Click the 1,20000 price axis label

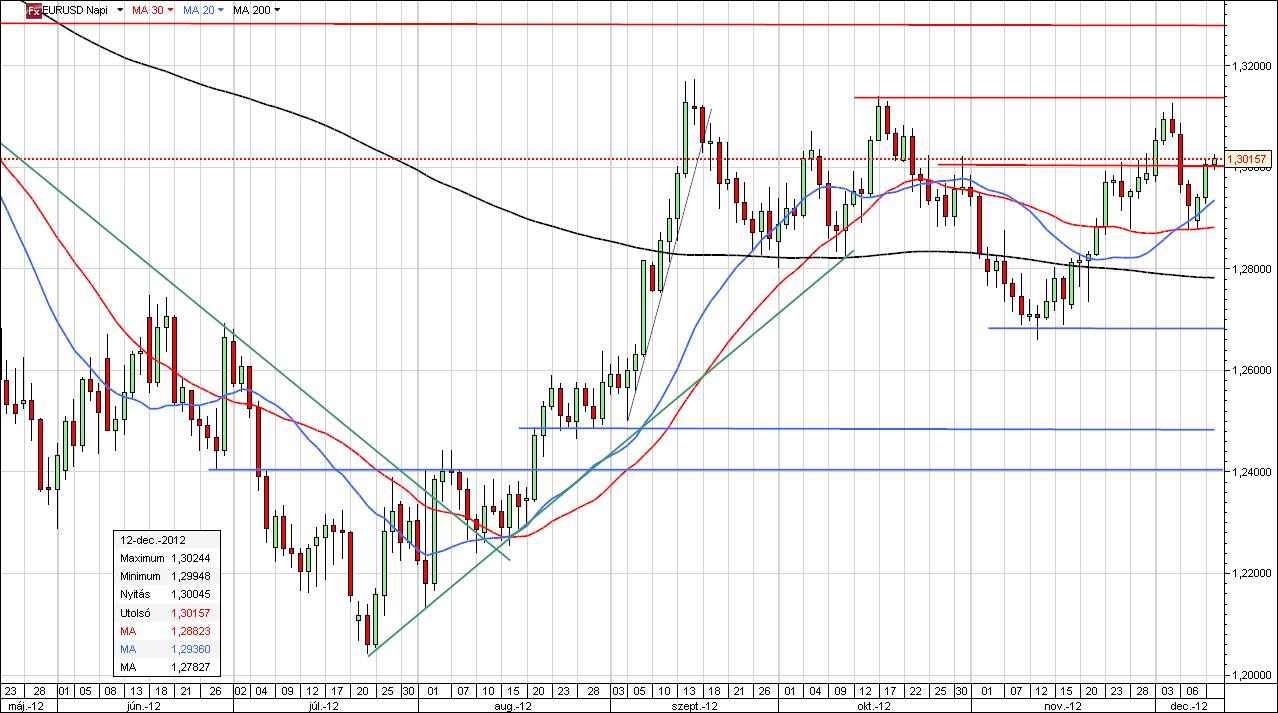point(1253,675)
